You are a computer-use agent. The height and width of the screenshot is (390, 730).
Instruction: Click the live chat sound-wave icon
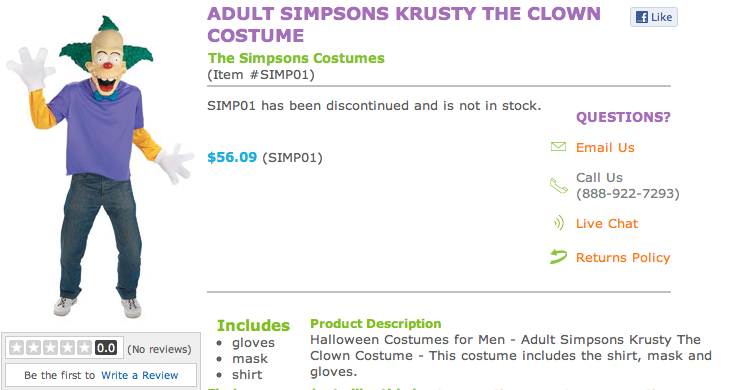pos(559,223)
